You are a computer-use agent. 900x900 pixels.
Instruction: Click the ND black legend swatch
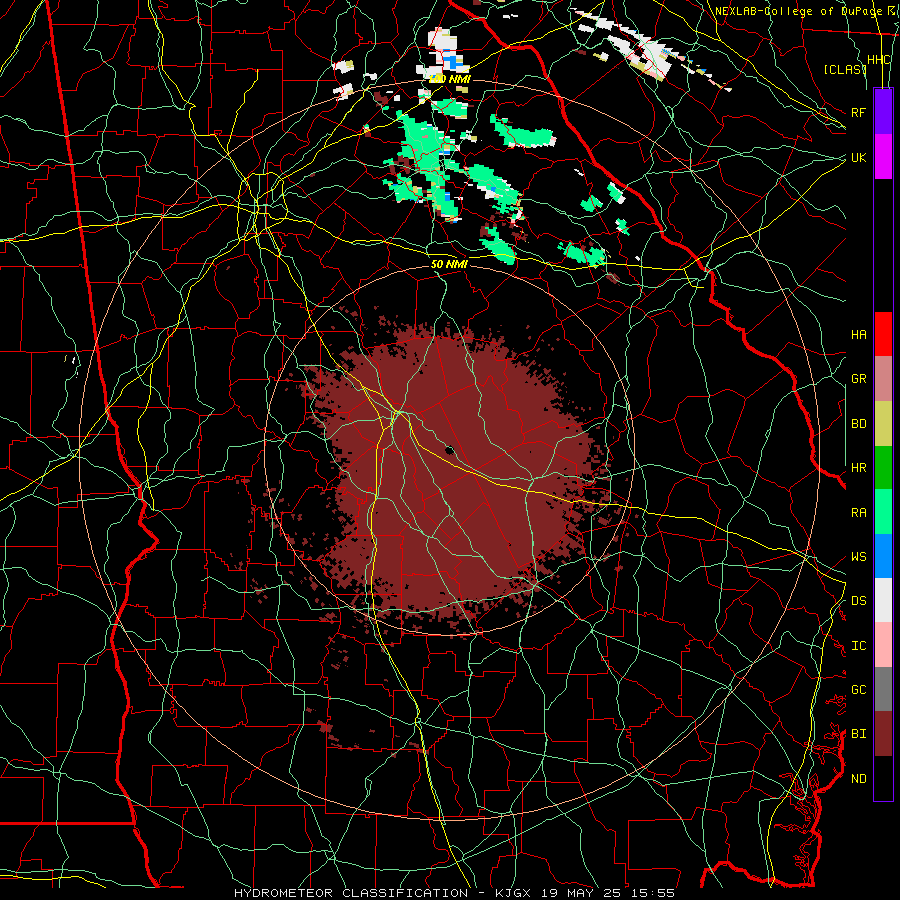click(x=883, y=778)
